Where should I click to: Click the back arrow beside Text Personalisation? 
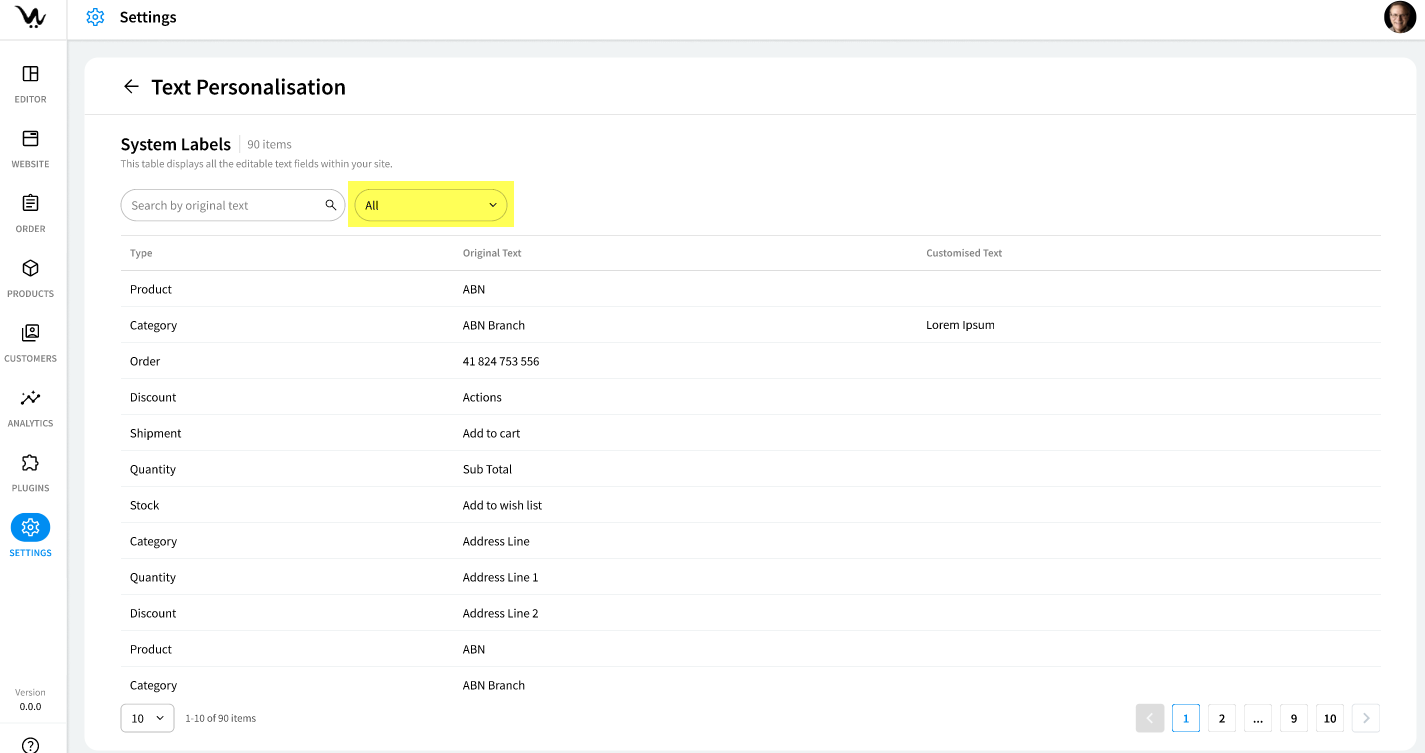tap(131, 87)
